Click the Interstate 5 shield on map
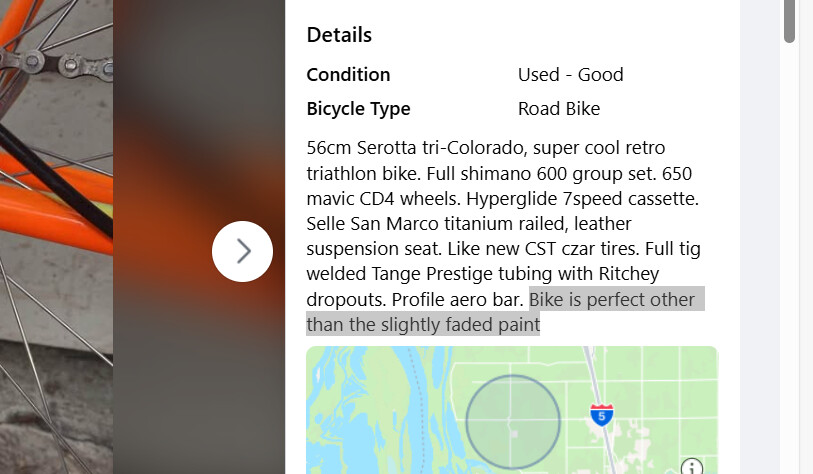 point(601,415)
